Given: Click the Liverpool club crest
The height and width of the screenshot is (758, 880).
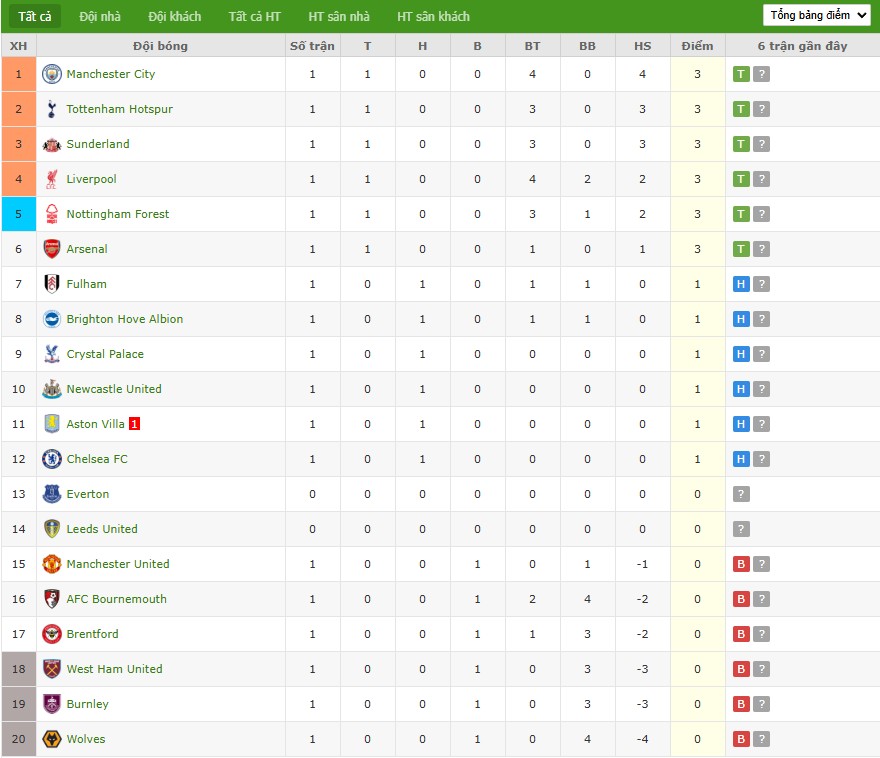Looking at the screenshot, I should tap(51, 179).
